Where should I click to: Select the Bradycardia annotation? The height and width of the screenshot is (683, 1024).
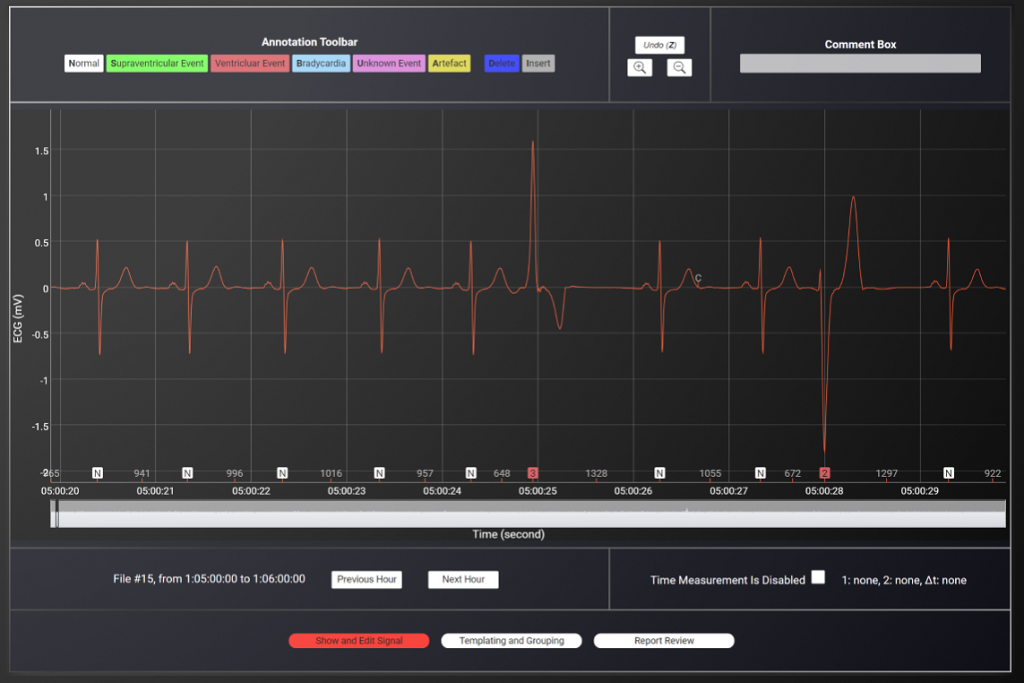coord(321,64)
